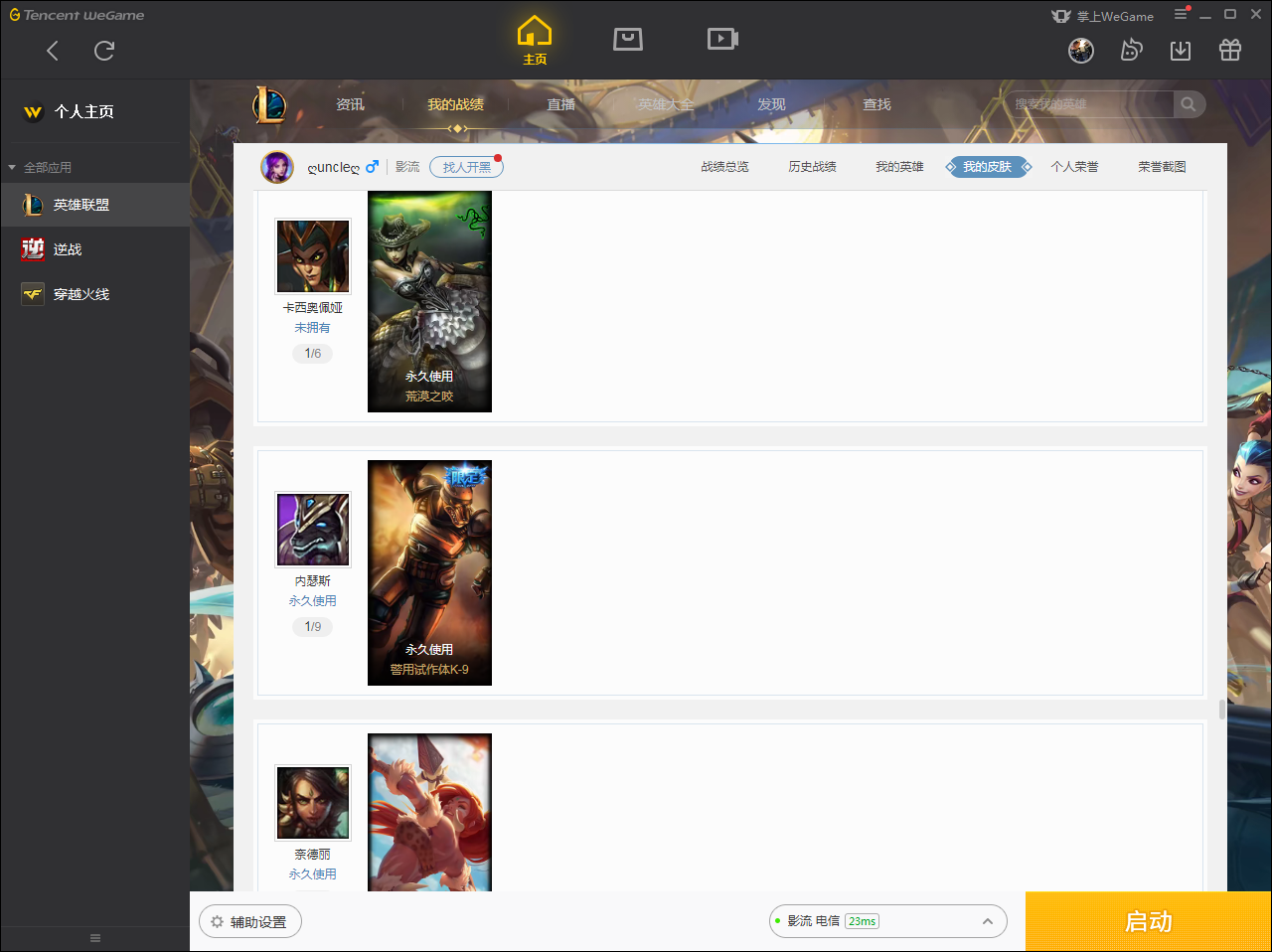Viewport: 1272px width, 952px height.
Task: Click the vertical scrollbar thumb
Action: pyautogui.click(x=1221, y=710)
